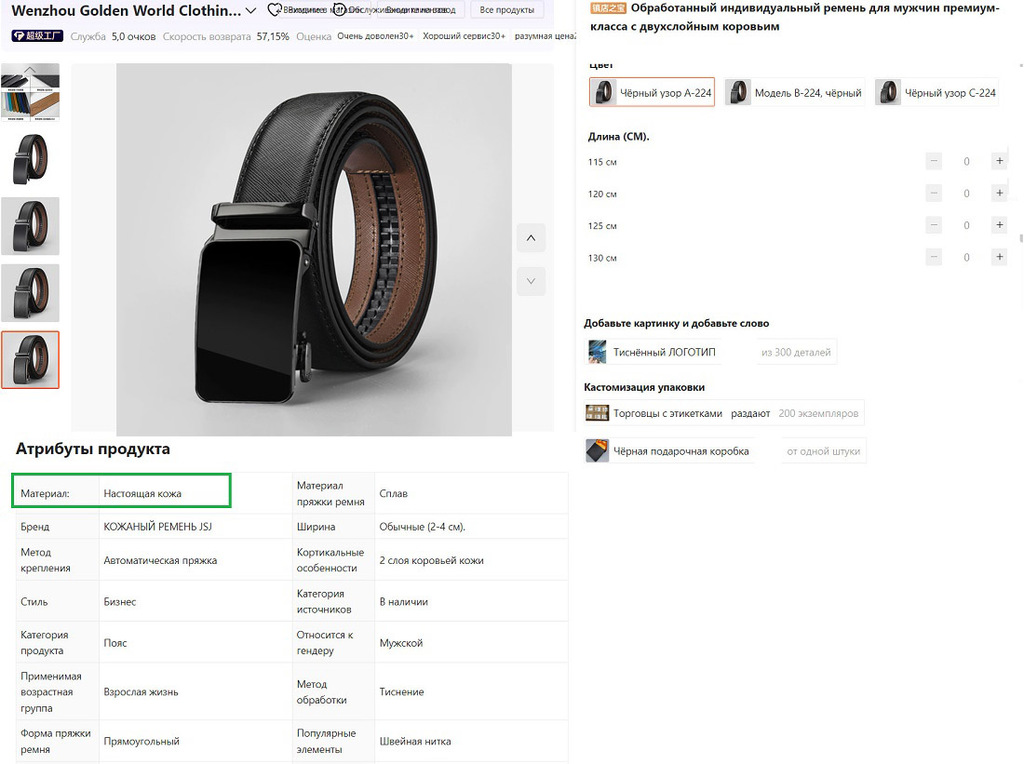Screen dimensions: 1024x764
Task: Select the currently highlighted last belt thumbnail
Action: click(x=30, y=360)
